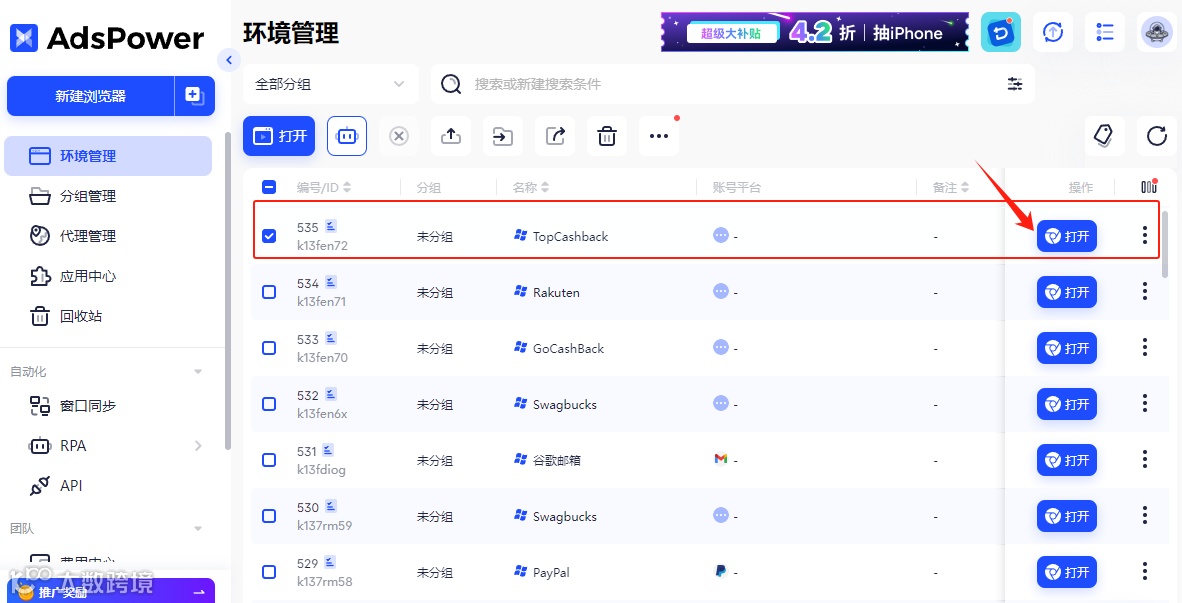The width and height of the screenshot is (1182, 603).
Task: Click the 推广奖励 promo banner
Action: [112, 591]
